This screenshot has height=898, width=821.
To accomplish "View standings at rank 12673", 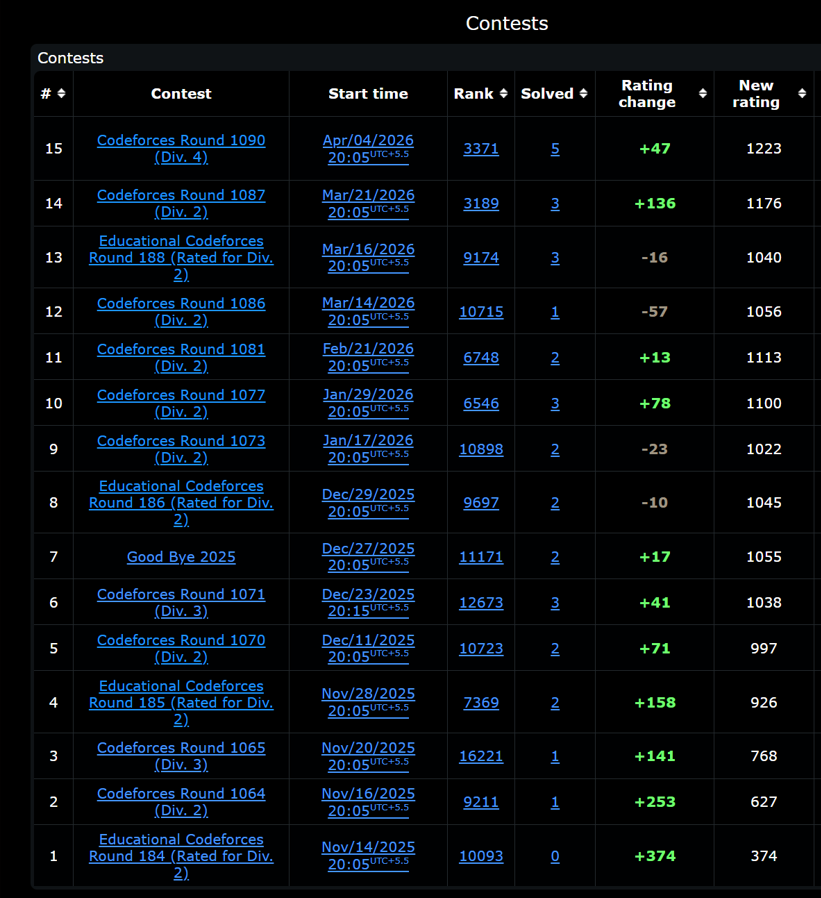I will [x=481, y=603].
